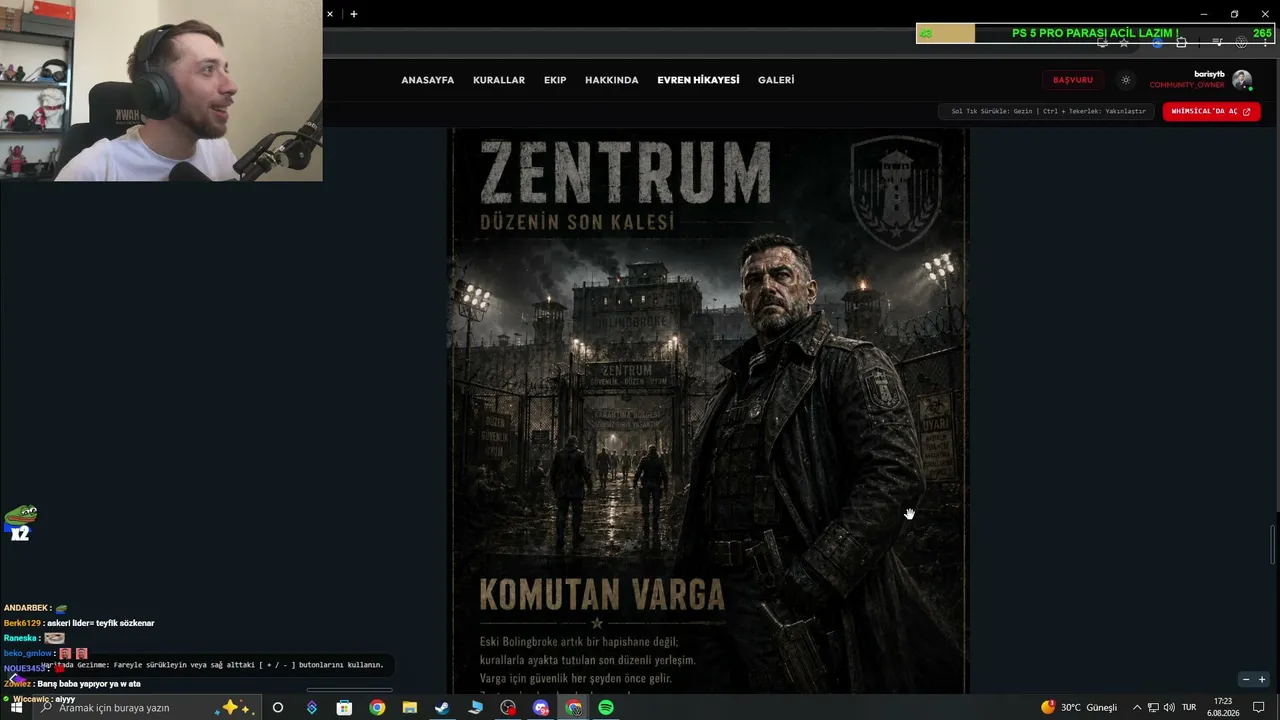This screenshot has width=1280, height=720.
Task: Open Chrome media controls icon
Action: (1218, 42)
